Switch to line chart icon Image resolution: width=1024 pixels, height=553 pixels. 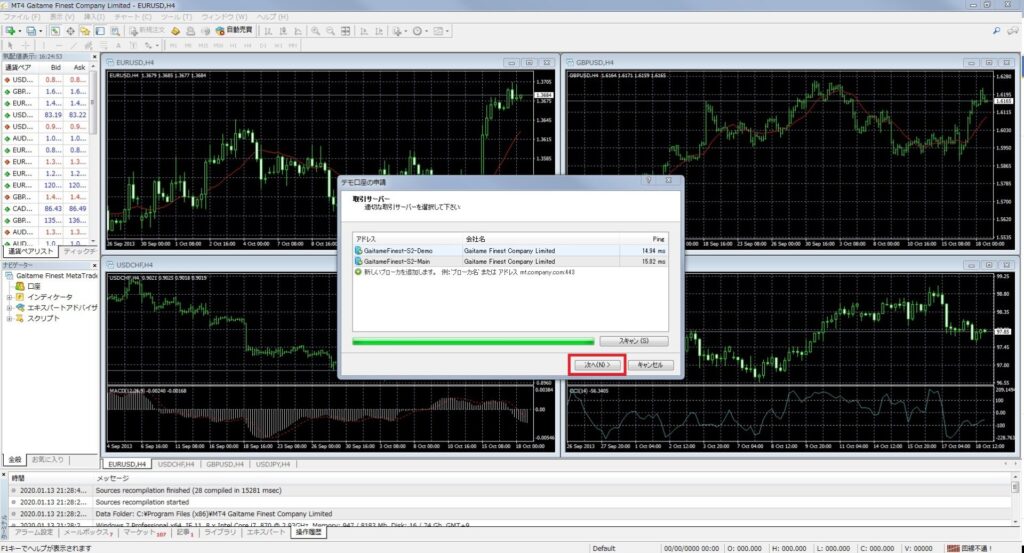[x=298, y=31]
